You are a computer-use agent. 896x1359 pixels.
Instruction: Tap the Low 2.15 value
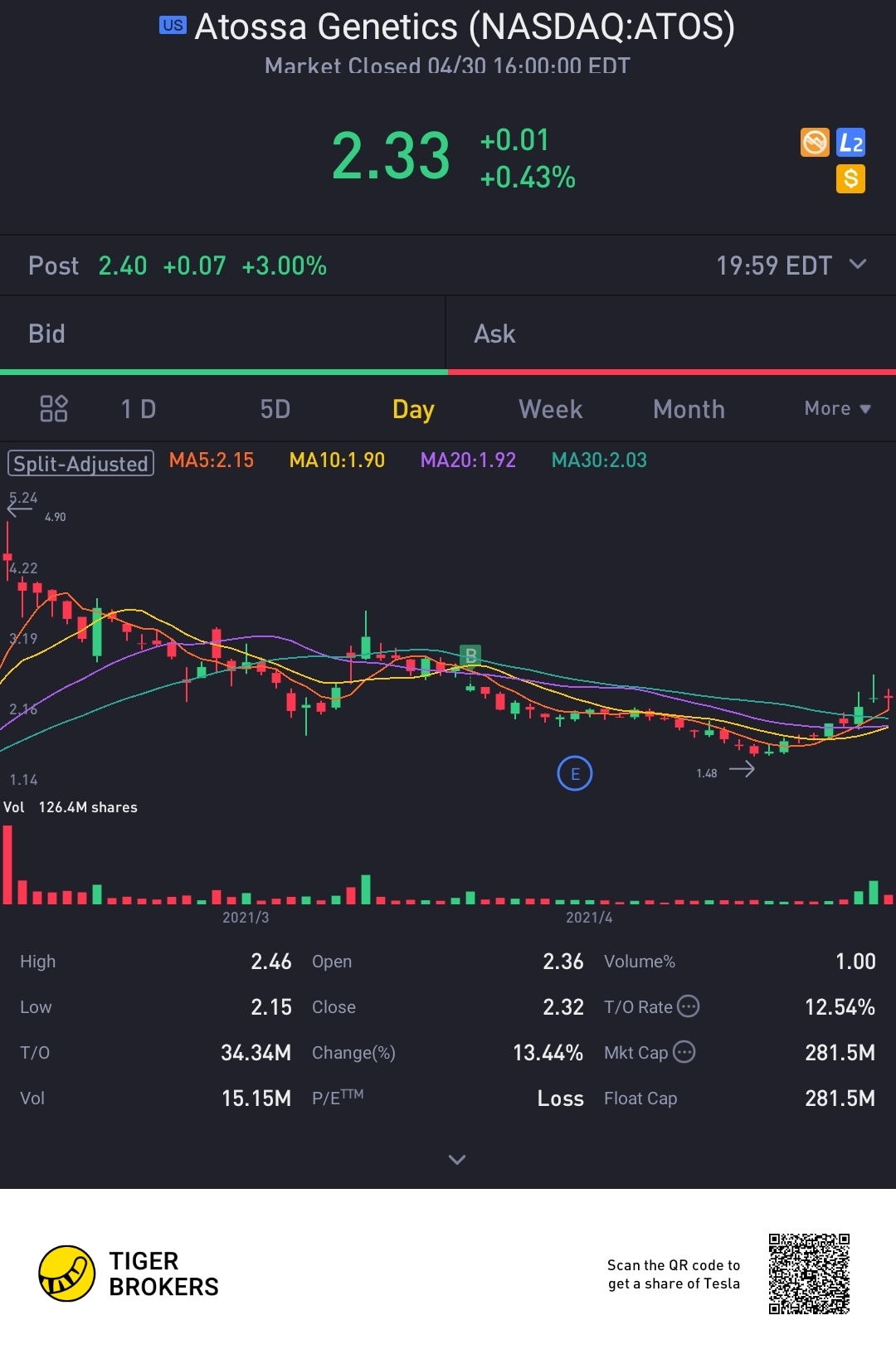coord(271,1007)
